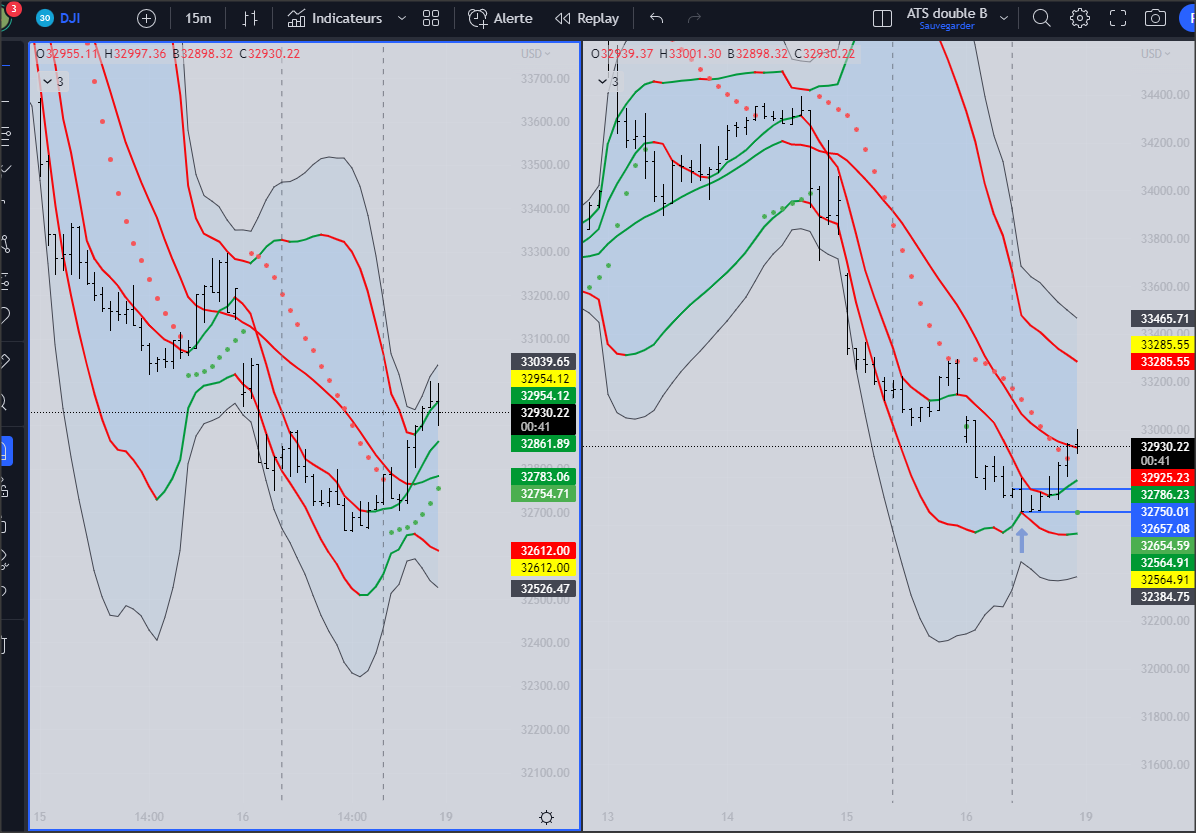Open chart settings gear in top toolbar

click(1079, 18)
